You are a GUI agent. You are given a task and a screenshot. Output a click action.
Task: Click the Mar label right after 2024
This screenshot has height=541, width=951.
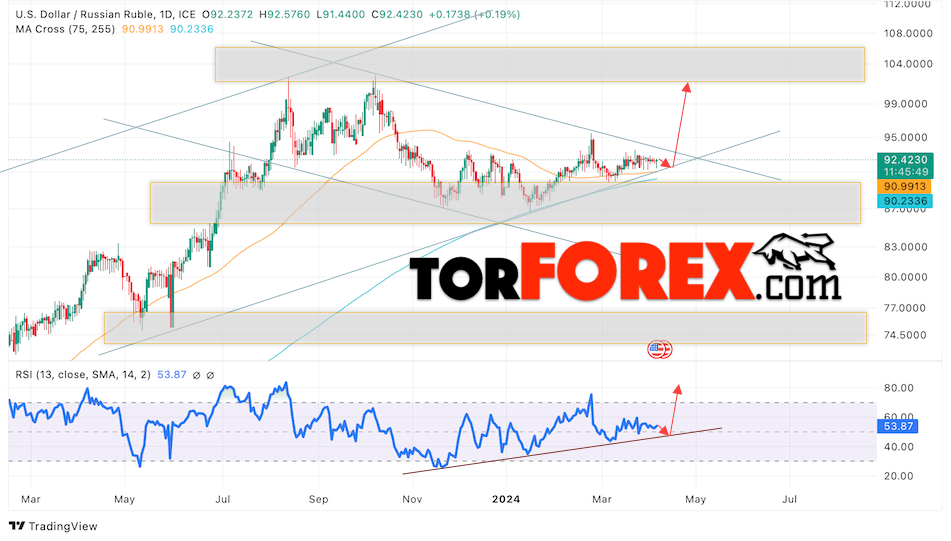pos(602,499)
